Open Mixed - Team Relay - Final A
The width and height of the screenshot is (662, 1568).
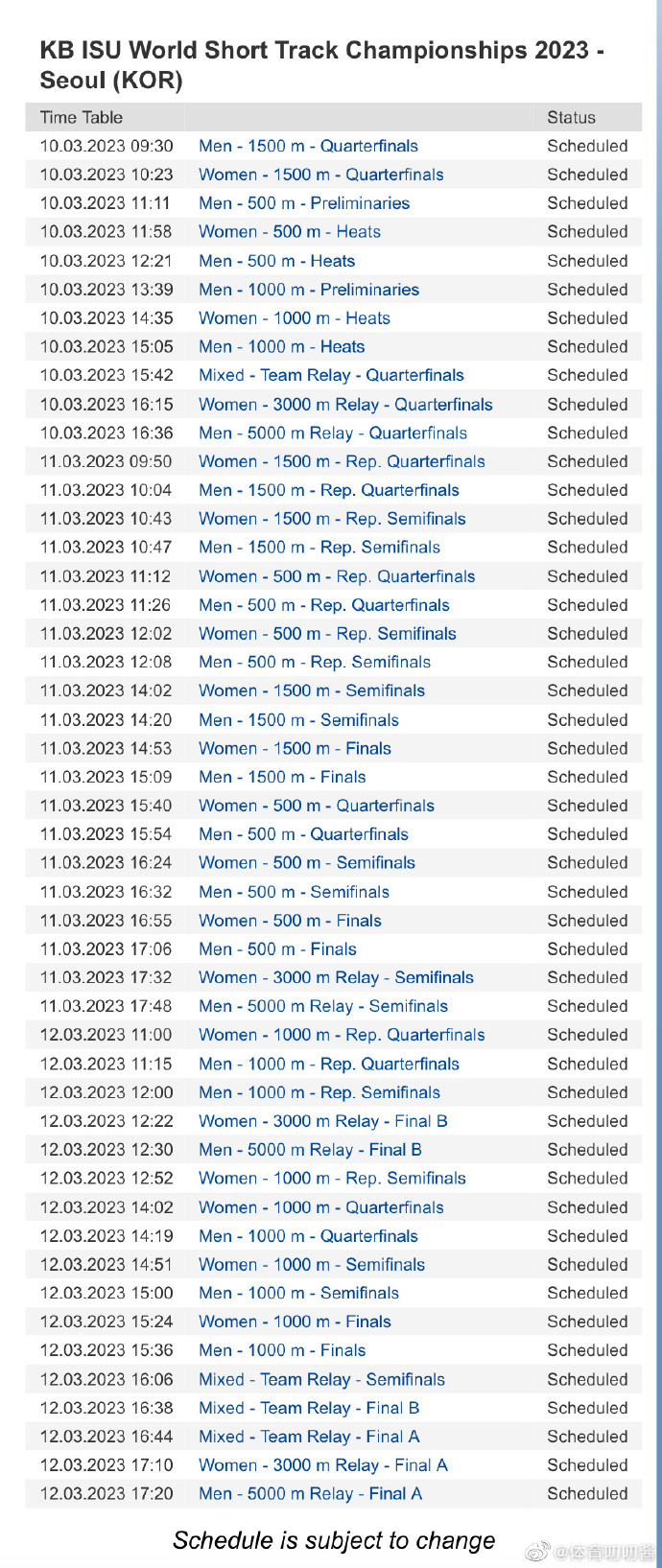tap(309, 1437)
